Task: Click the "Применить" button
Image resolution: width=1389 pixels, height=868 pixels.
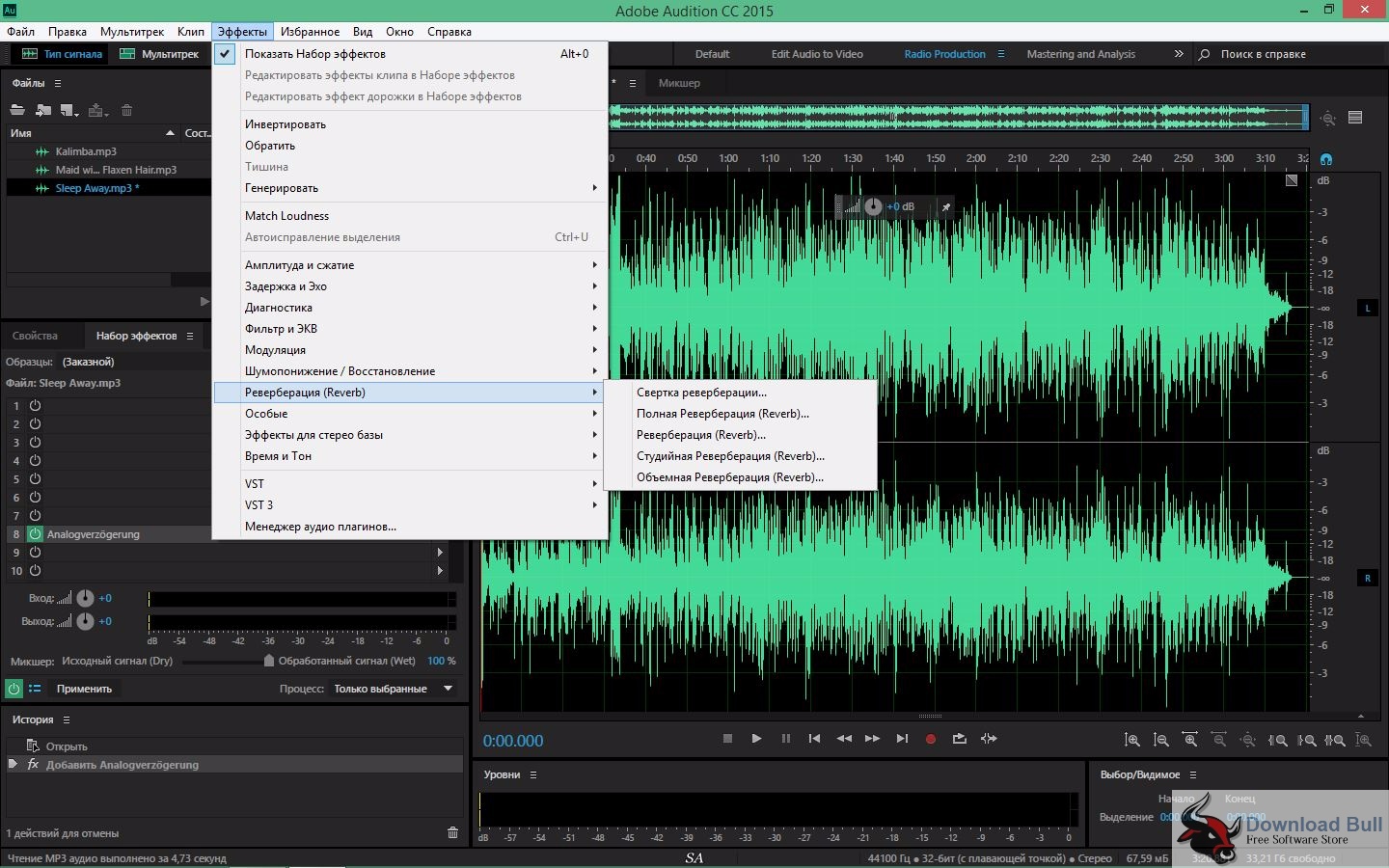Action: click(x=84, y=689)
